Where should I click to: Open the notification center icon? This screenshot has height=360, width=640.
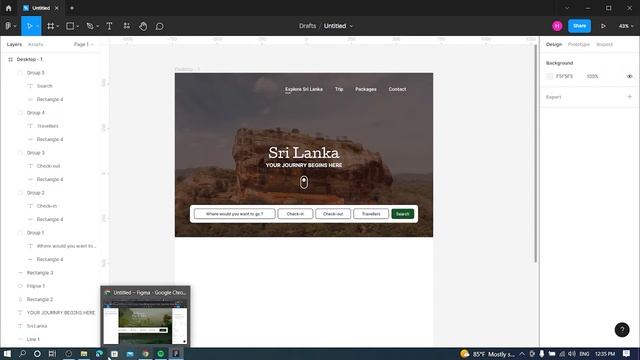(x=627, y=353)
